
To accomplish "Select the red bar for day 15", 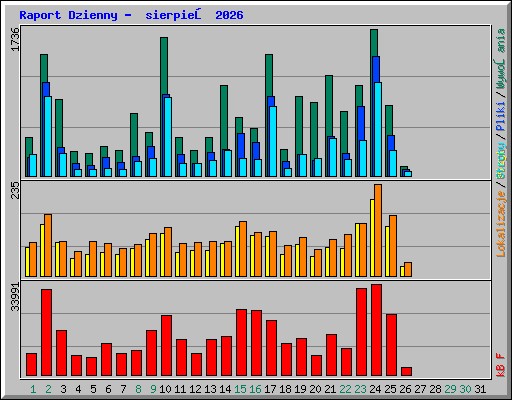I will pyautogui.click(x=241, y=343).
